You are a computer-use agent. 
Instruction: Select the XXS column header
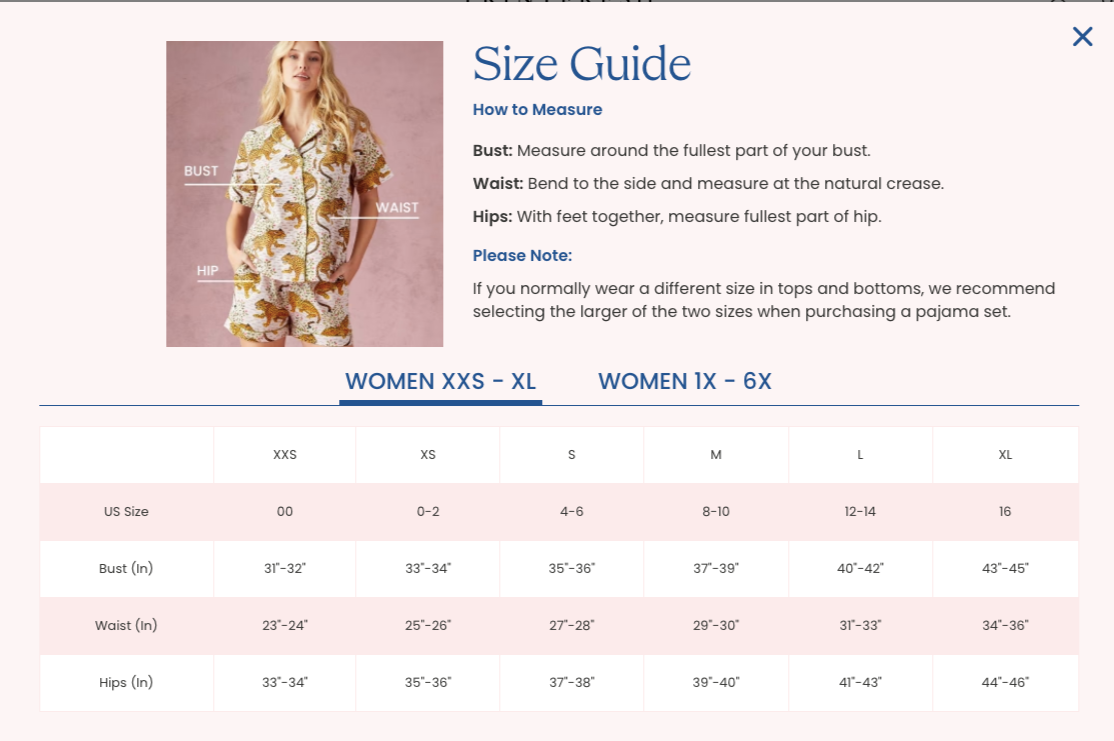tap(285, 455)
